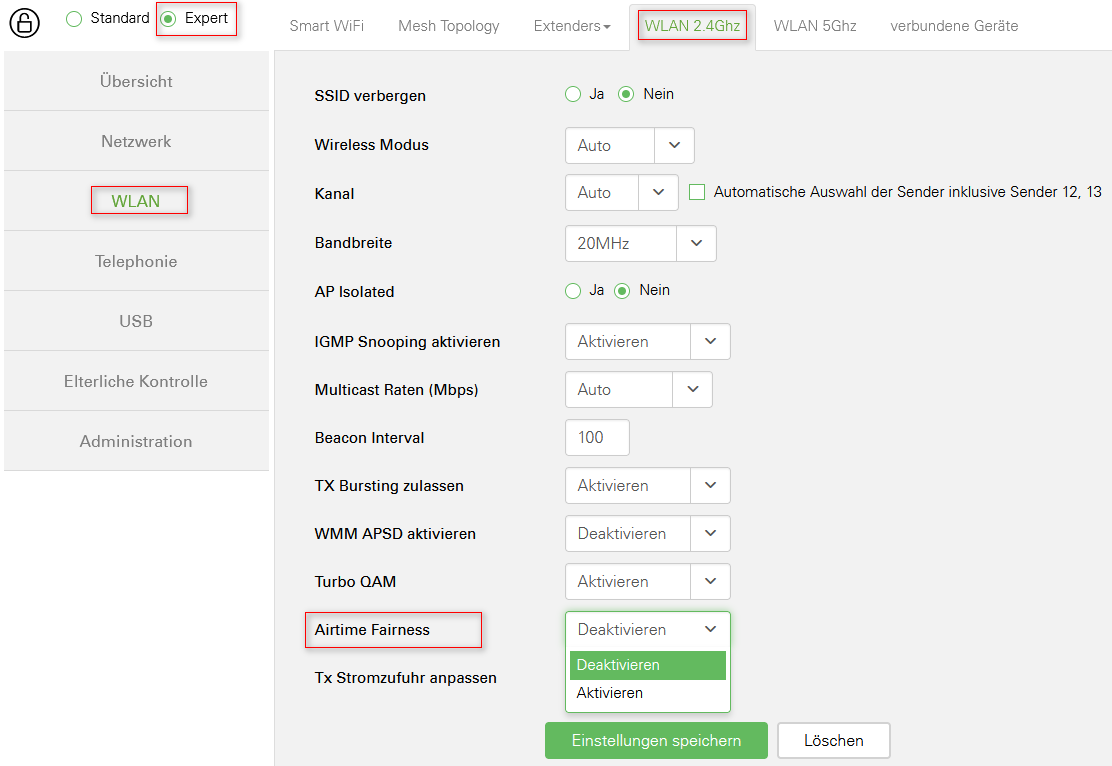Open the Turbo QAM dropdown
The width and height of the screenshot is (1112, 766).
pyautogui.click(x=647, y=581)
